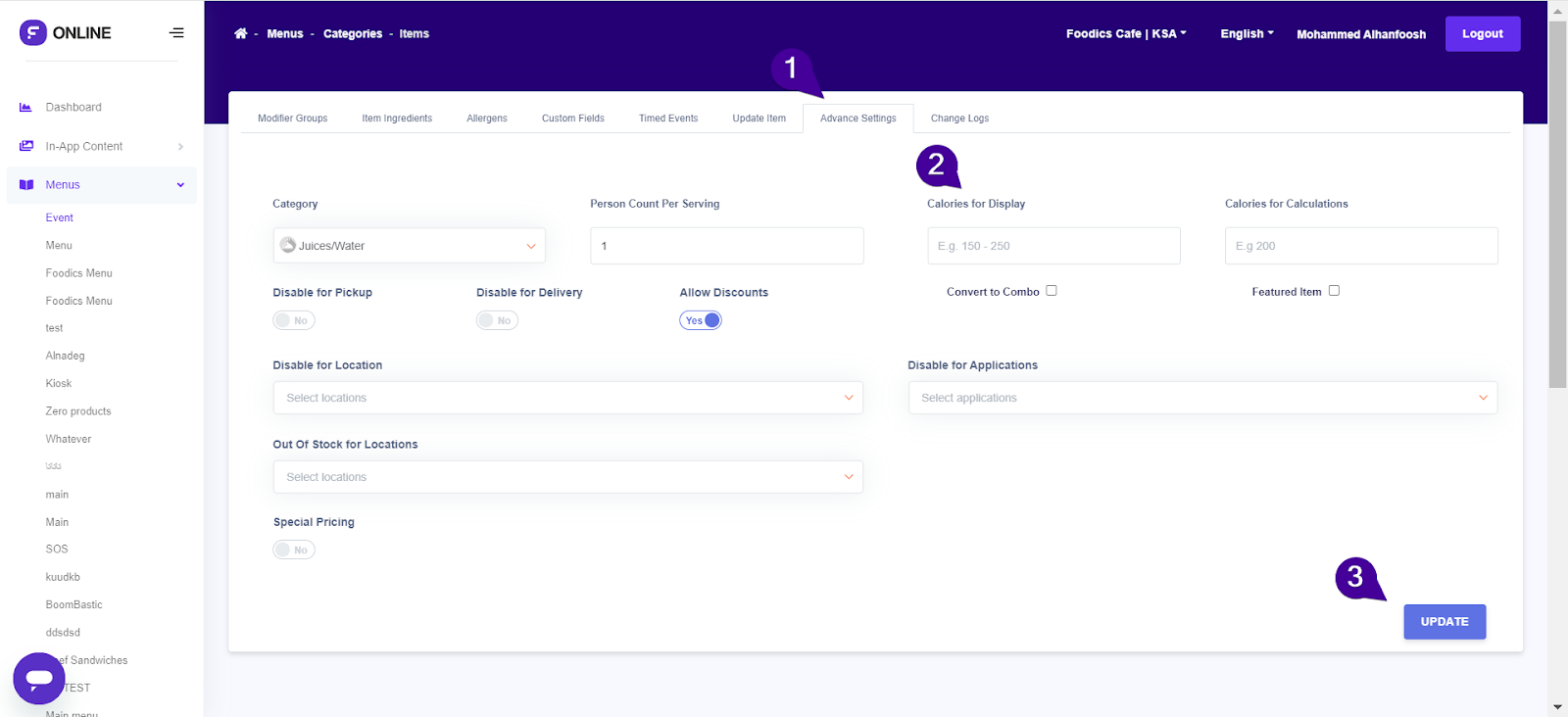
Task: Open the chat support bubble
Action: [x=39, y=678]
